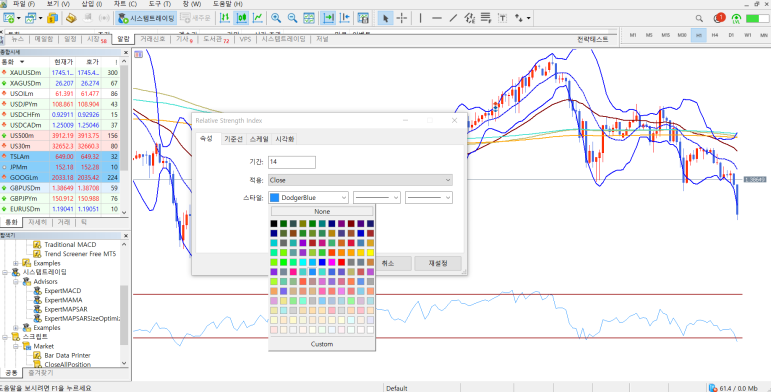Click the 기간 period input field
773x392 pixels.
[292, 162]
